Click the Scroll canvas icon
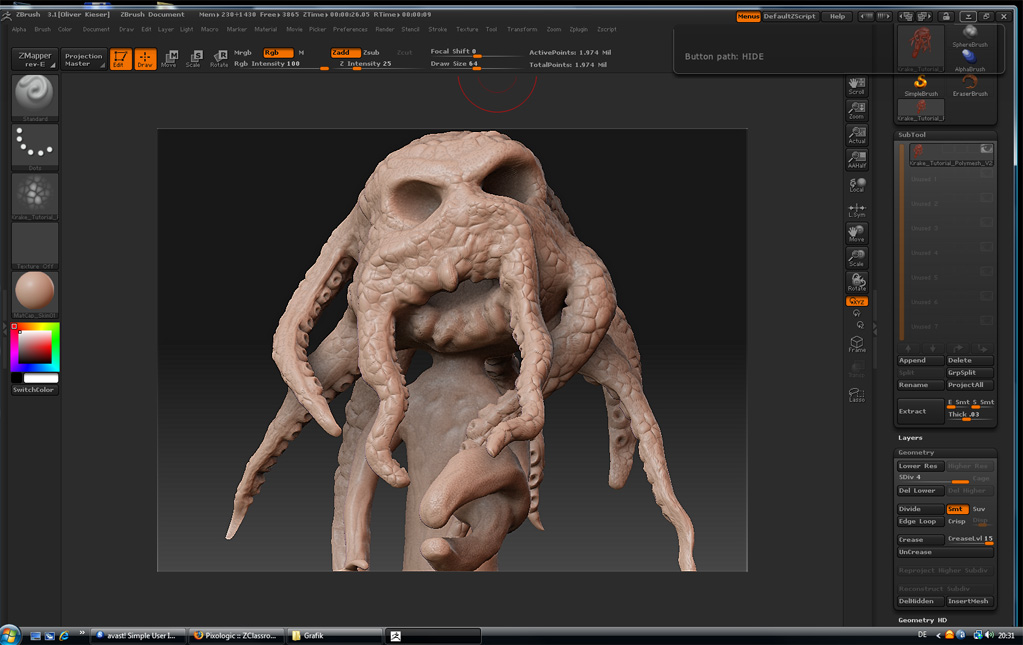 pyautogui.click(x=857, y=86)
